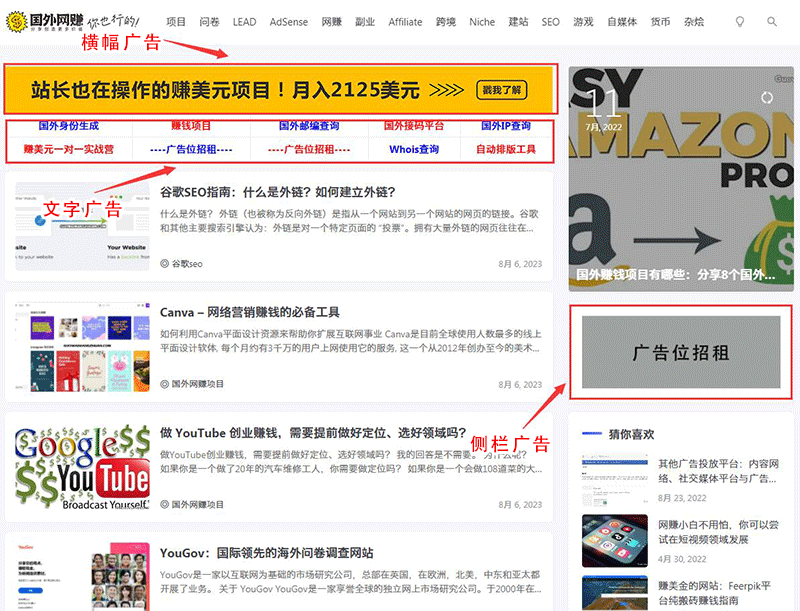The image size is (800, 611).
Task: Open sidebar post 网赚小白不用怕
Action: coord(718,532)
